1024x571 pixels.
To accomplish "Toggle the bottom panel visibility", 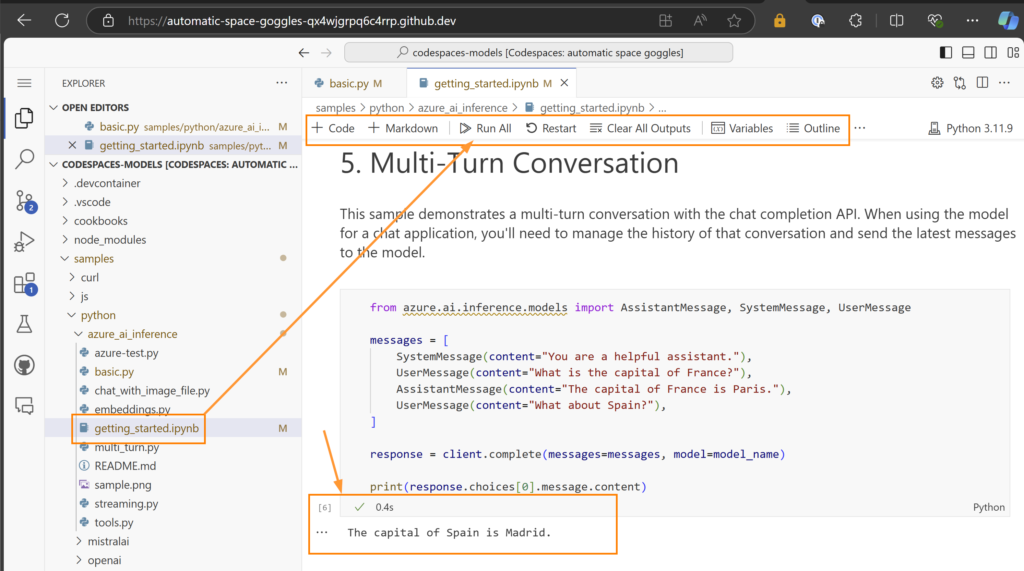I will [967, 53].
